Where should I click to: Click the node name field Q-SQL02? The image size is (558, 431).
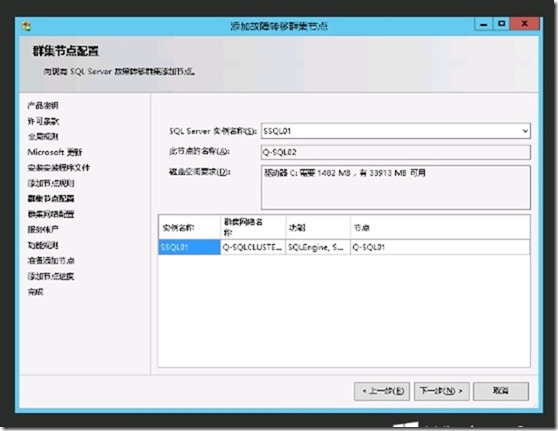pyautogui.click(x=396, y=152)
